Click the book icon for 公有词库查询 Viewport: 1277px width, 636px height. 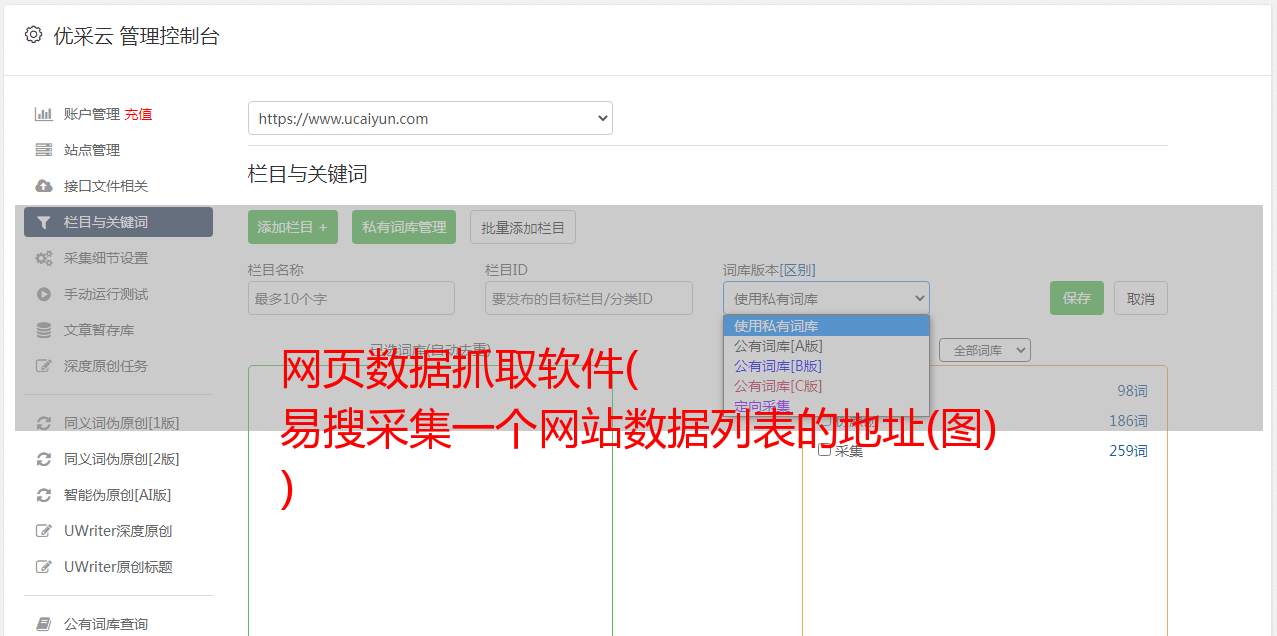click(44, 624)
